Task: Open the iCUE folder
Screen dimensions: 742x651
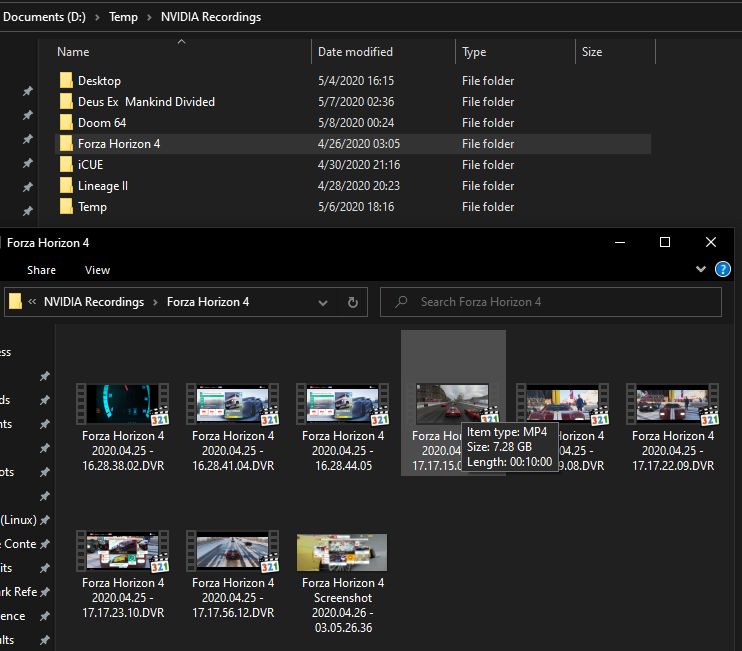Action: (90, 165)
